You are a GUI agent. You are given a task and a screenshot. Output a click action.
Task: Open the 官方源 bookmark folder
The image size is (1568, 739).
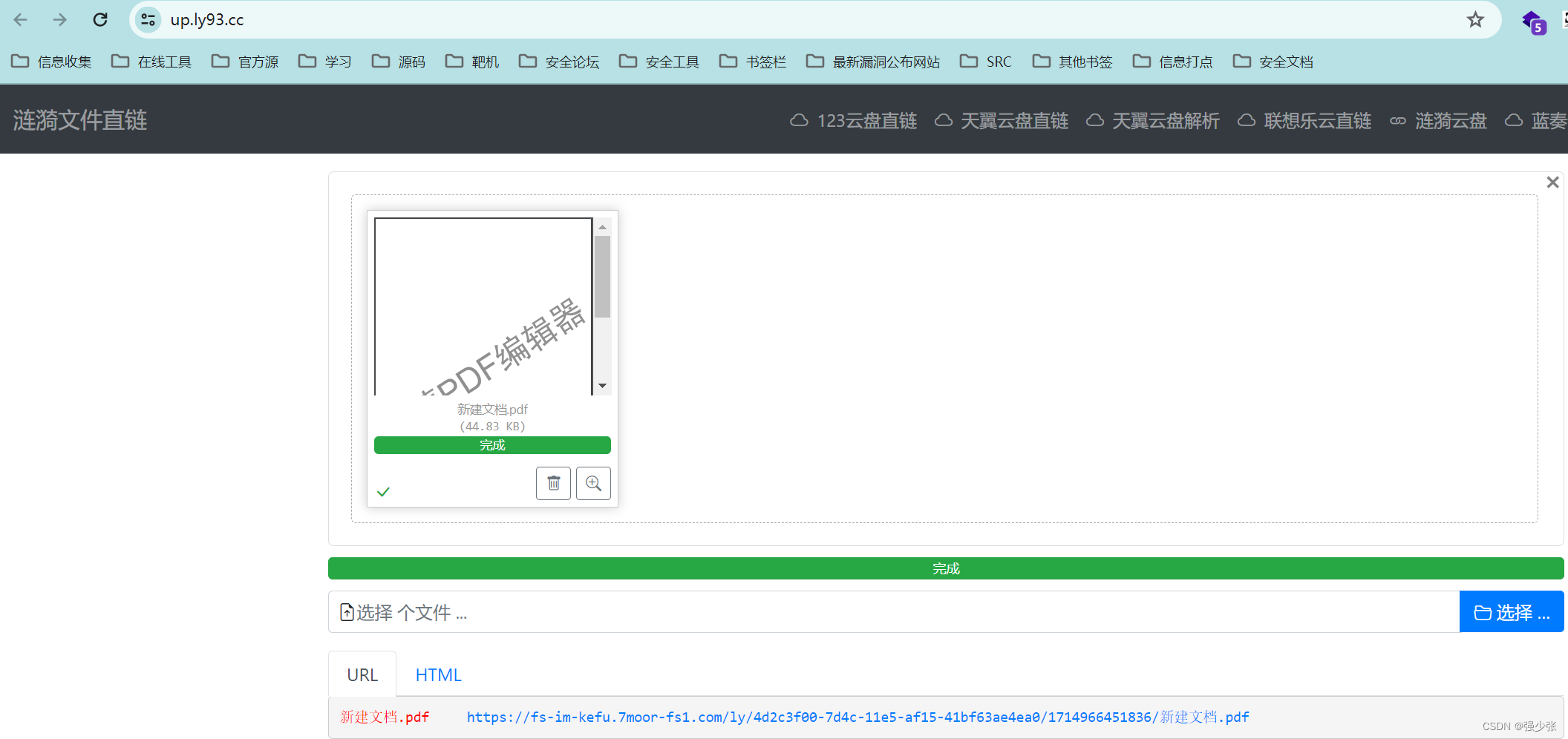(246, 62)
